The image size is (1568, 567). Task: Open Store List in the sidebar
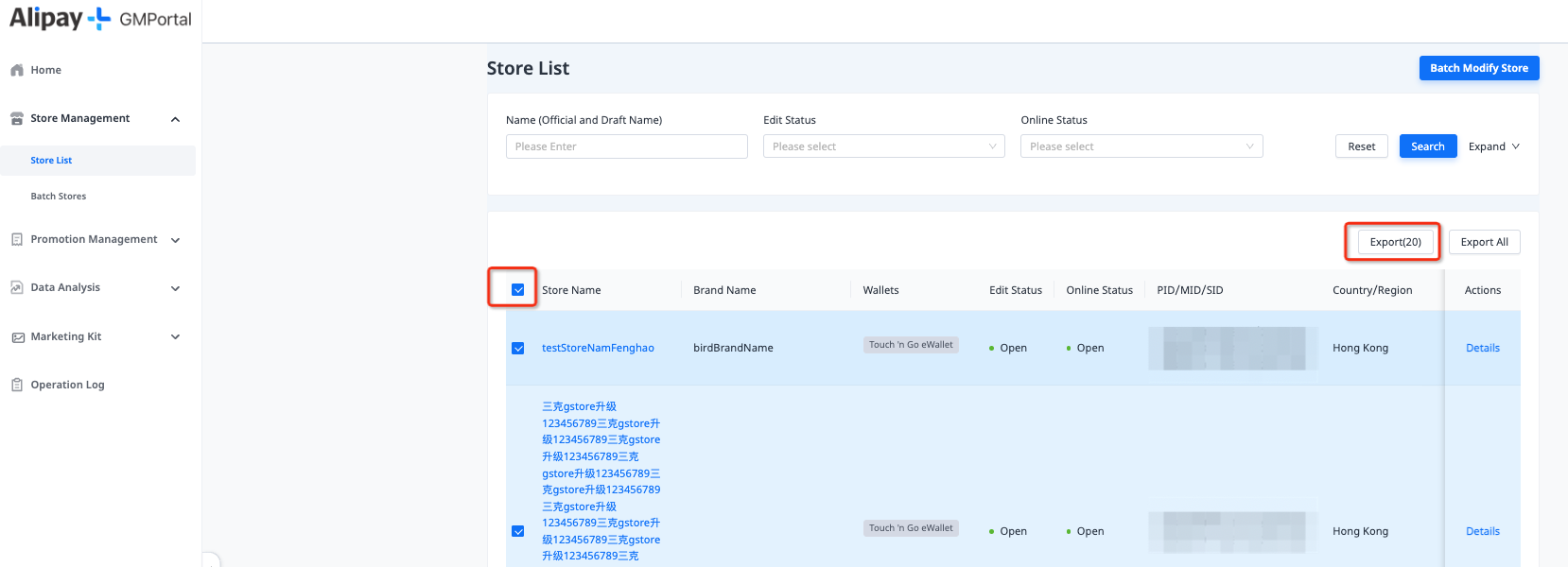51,161
